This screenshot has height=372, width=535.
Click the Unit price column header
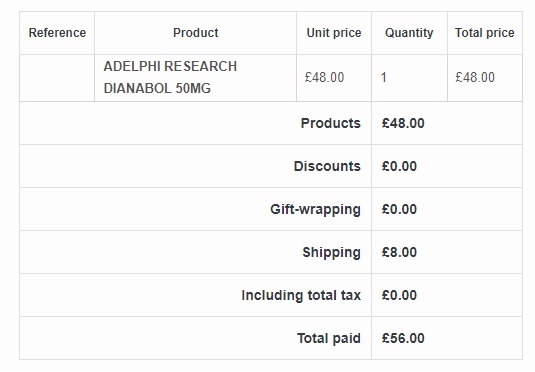(x=334, y=33)
